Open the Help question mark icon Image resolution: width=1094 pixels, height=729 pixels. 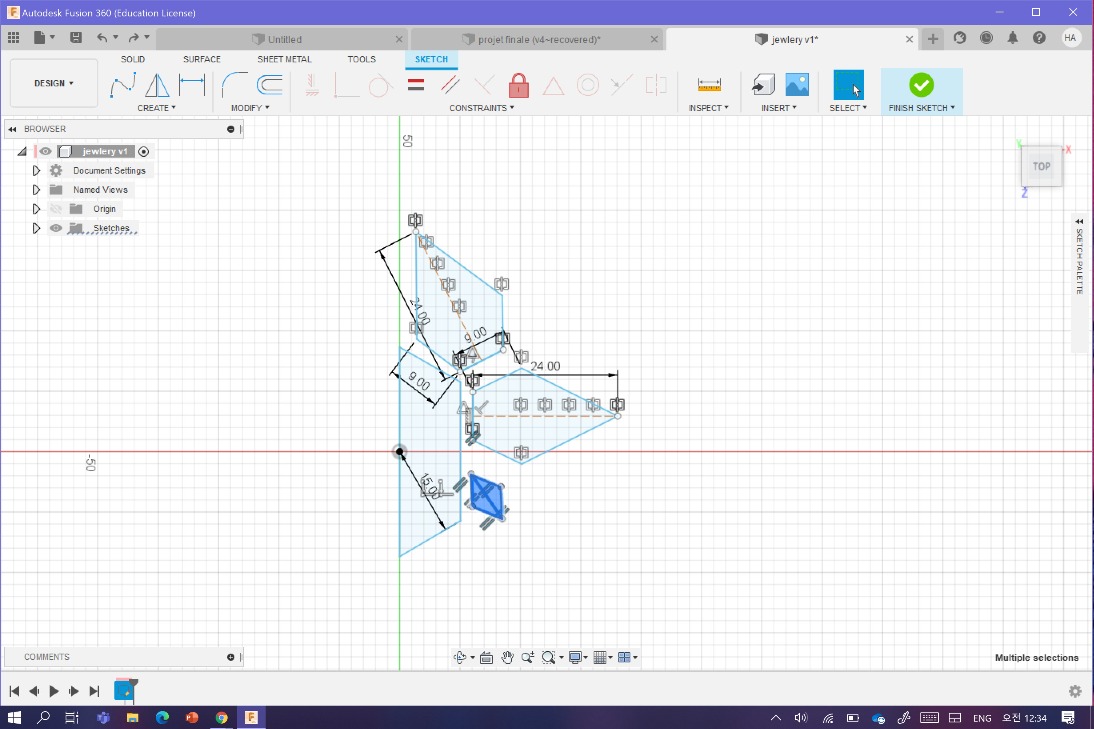(1039, 38)
